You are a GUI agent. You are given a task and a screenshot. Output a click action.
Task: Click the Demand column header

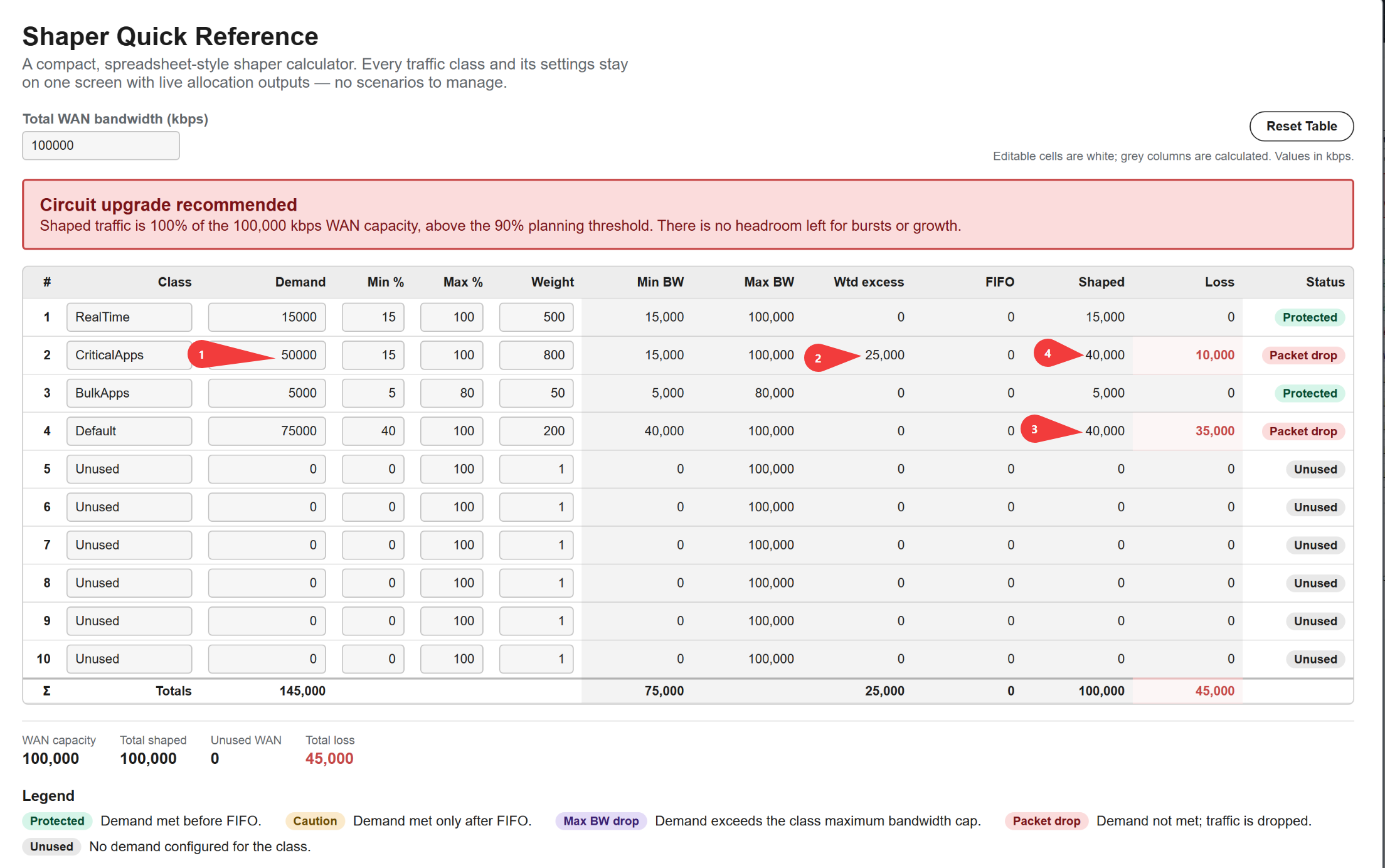click(x=300, y=282)
